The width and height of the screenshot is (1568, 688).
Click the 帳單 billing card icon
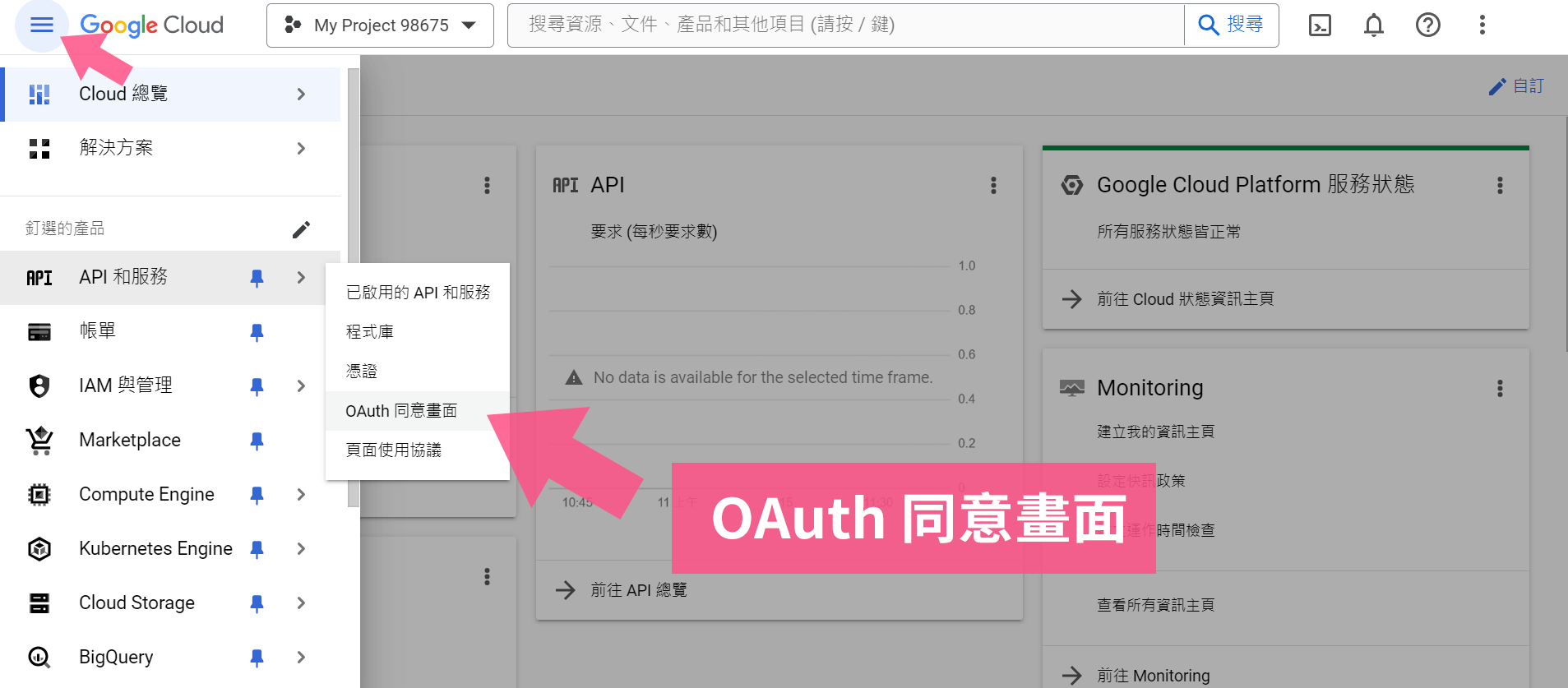[x=39, y=332]
